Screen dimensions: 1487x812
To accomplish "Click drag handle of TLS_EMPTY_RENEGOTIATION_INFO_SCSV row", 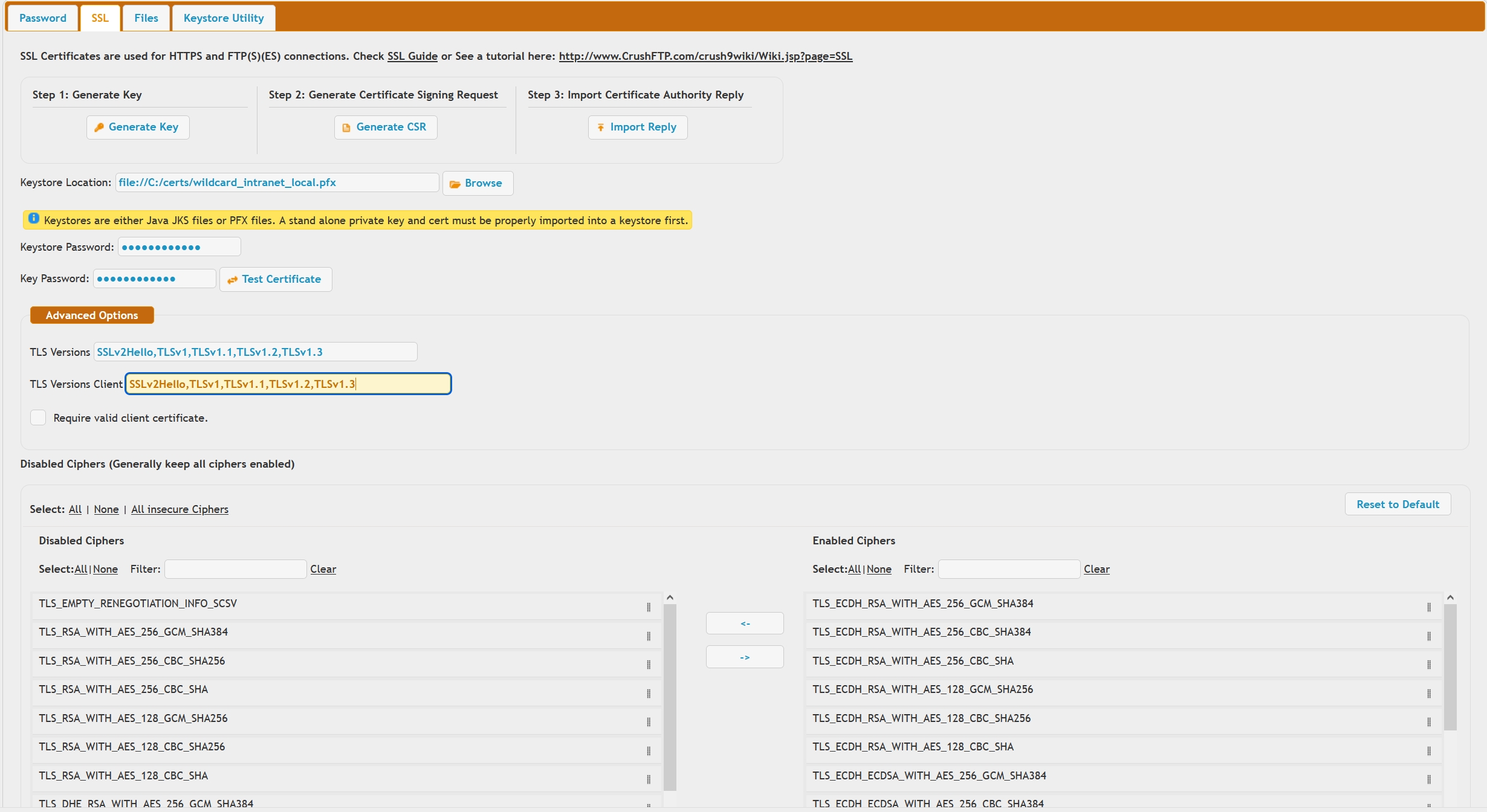I will point(649,607).
